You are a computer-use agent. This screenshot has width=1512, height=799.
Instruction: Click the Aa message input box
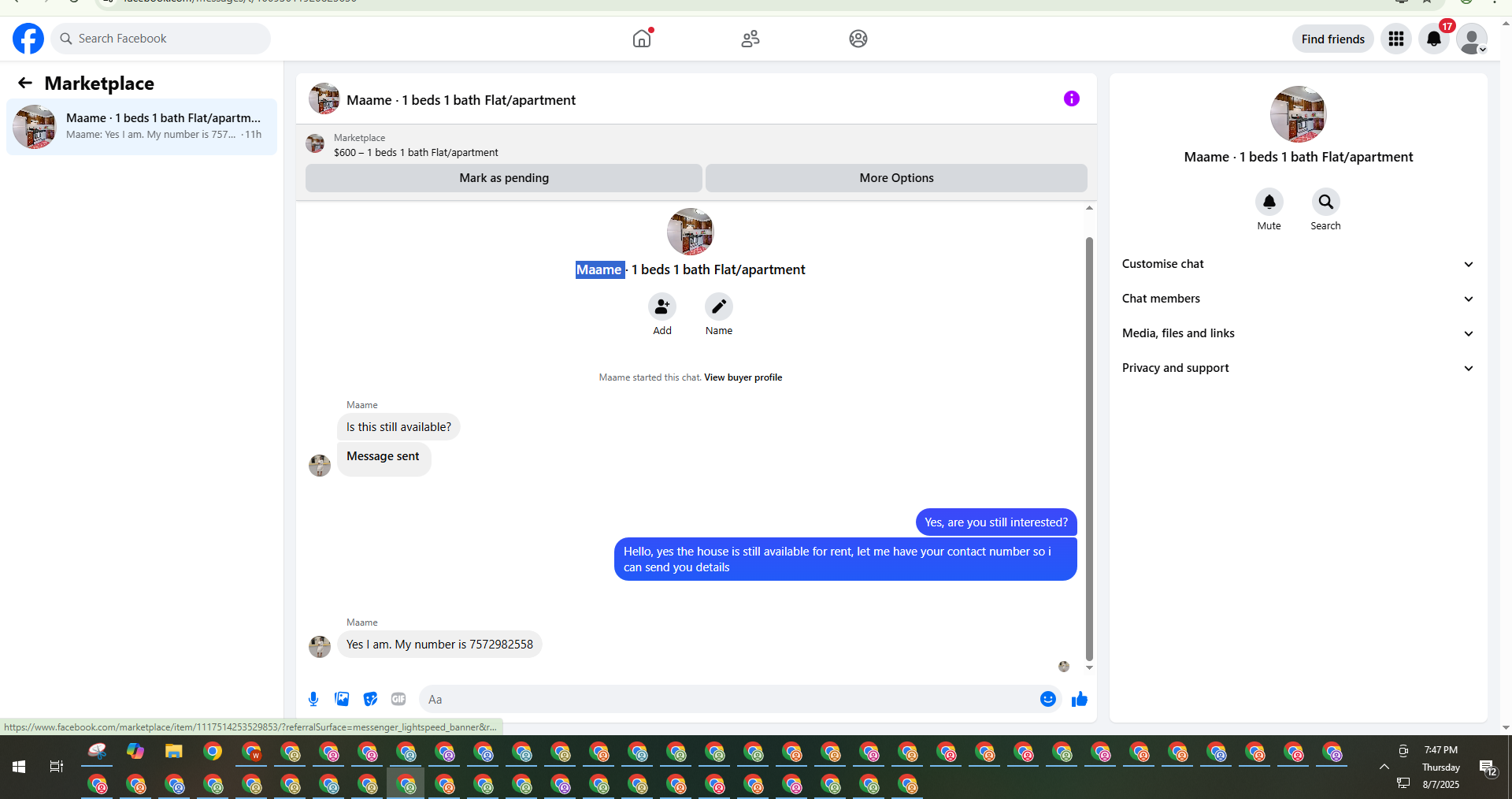(x=728, y=699)
